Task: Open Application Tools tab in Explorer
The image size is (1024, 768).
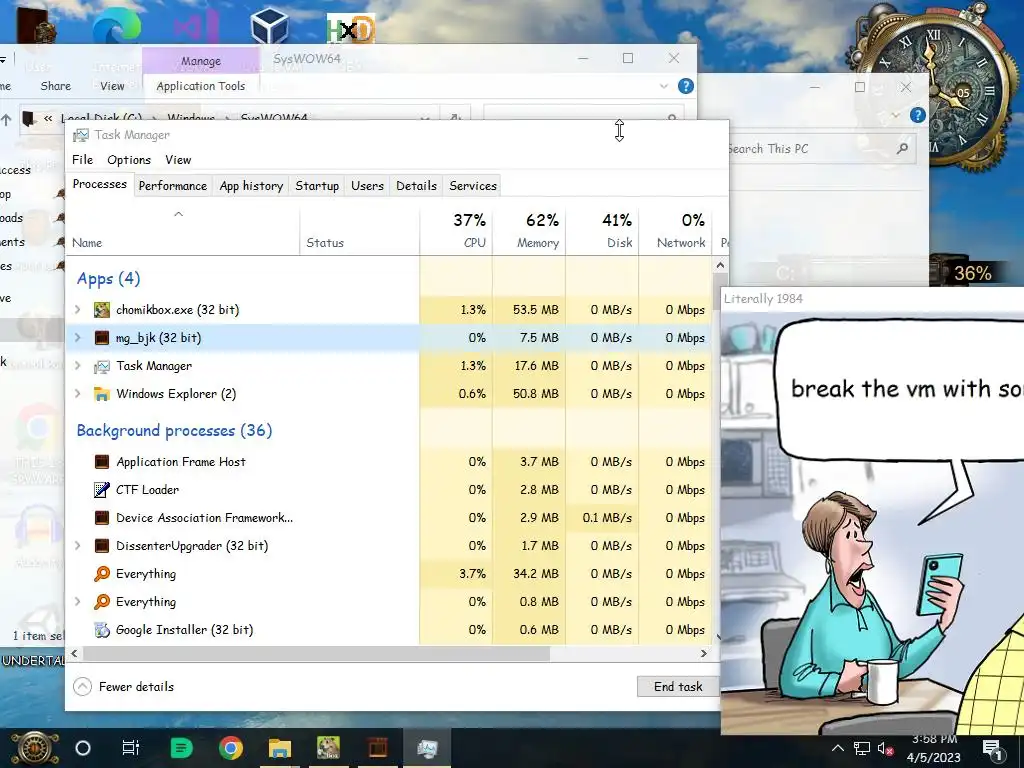Action: (x=200, y=86)
